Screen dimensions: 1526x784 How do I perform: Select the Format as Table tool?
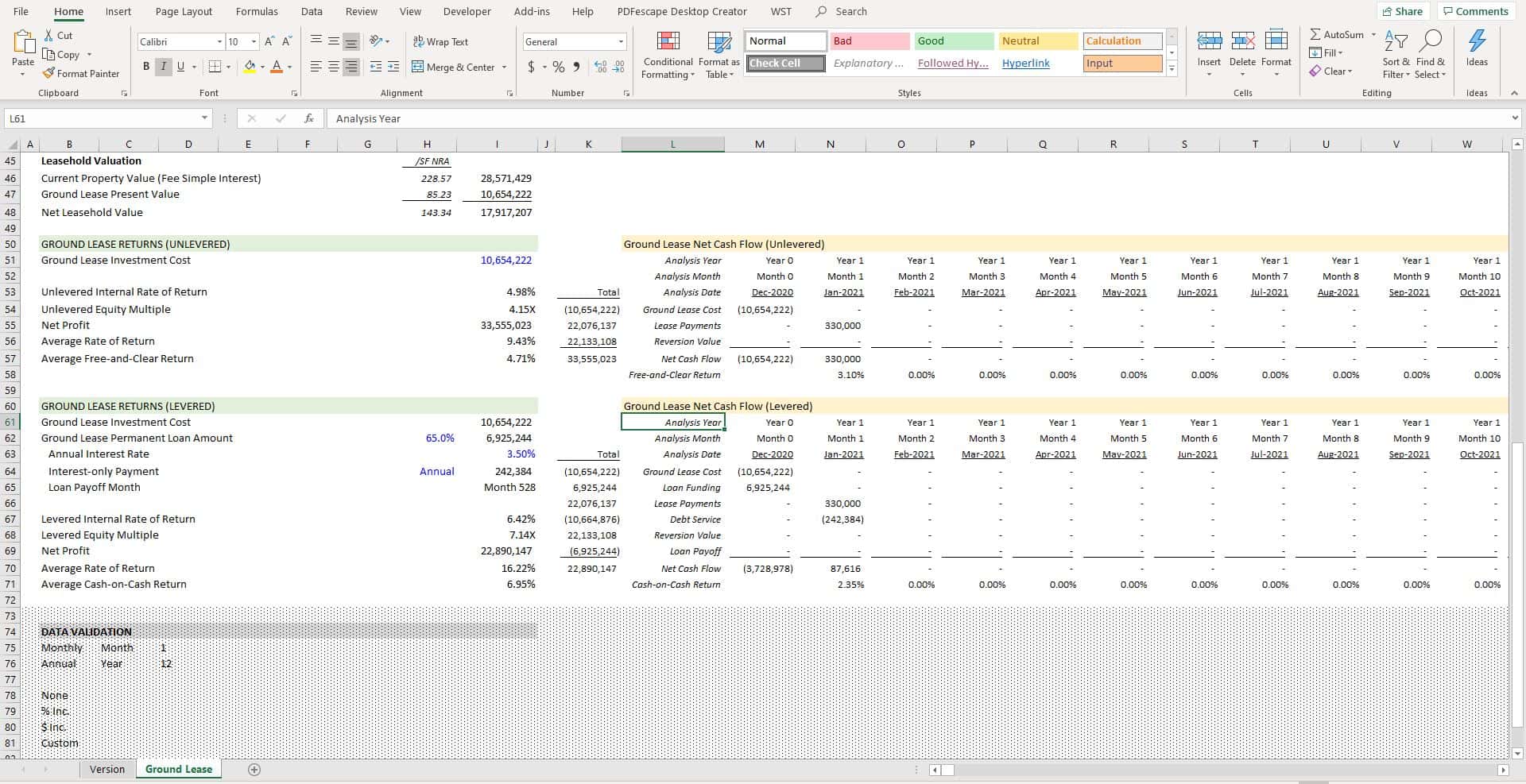coord(718,54)
